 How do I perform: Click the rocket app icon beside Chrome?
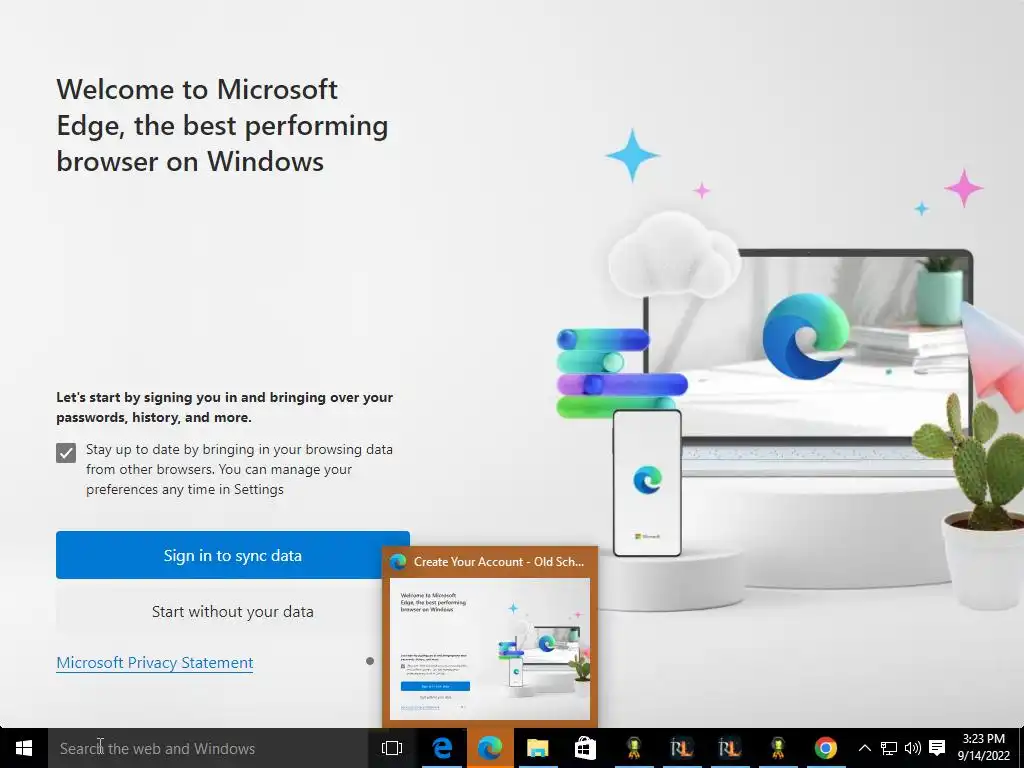click(x=777, y=748)
